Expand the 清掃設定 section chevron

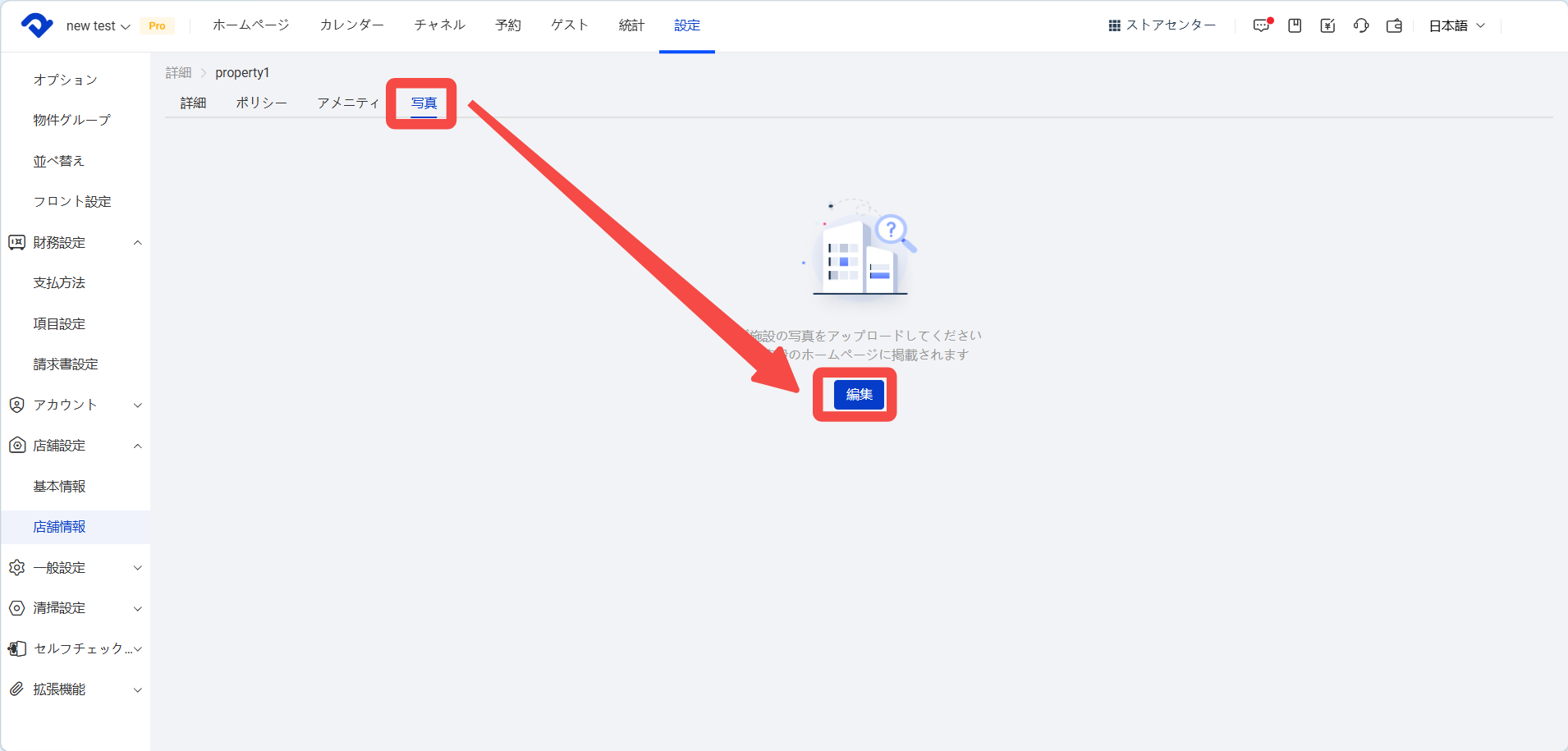pyautogui.click(x=138, y=608)
